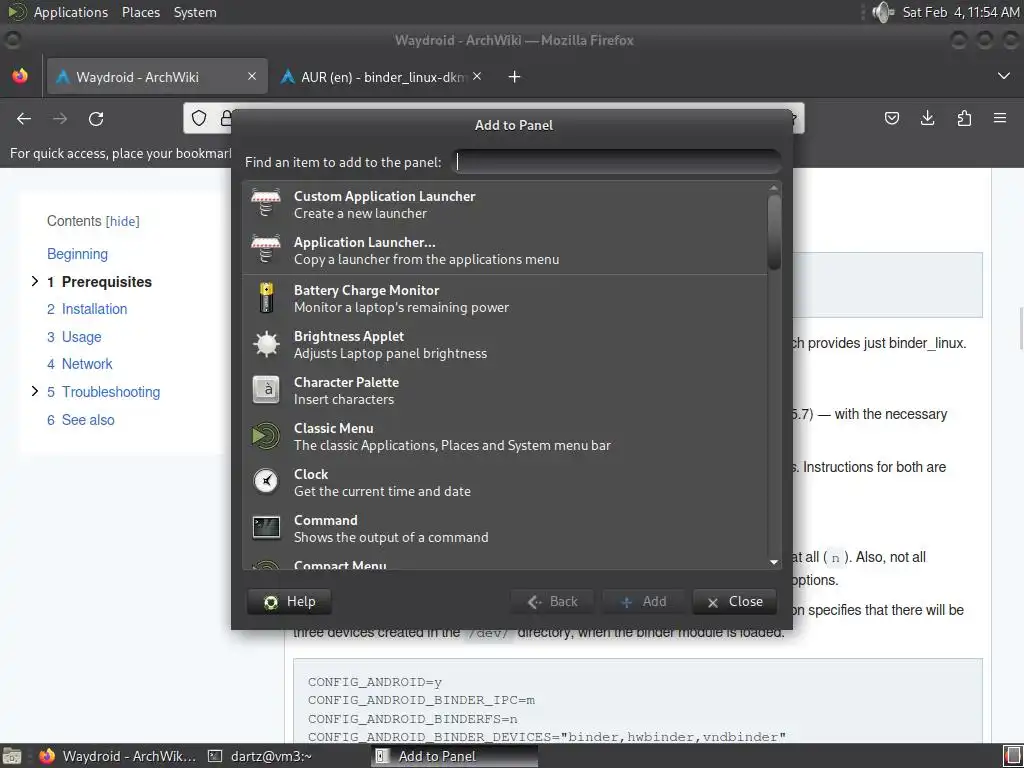
Task: Open Firefox downloads panel
Action: [927, 118]
